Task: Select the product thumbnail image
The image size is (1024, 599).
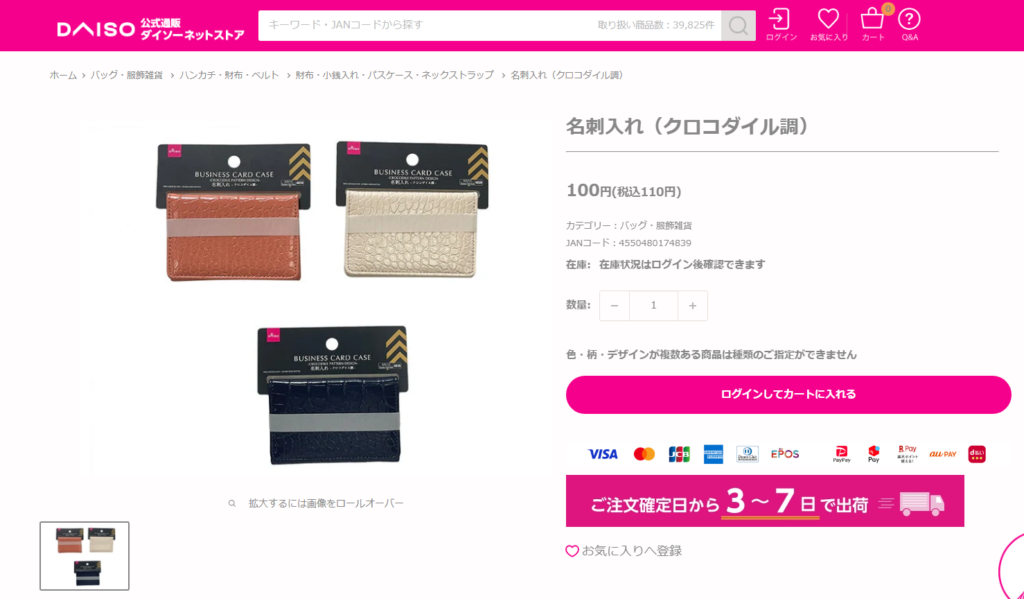Action: (x=85, y=556)
